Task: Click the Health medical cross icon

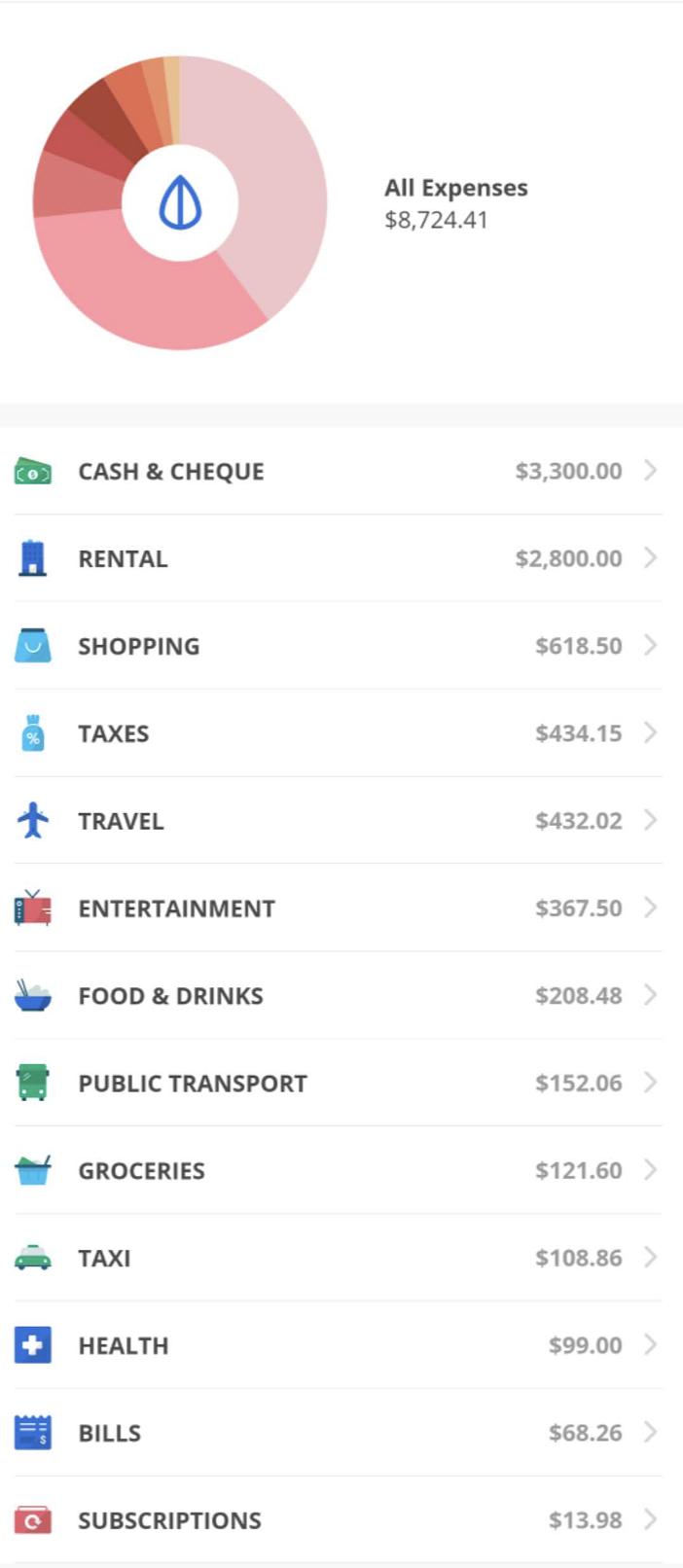Action: pyautogui.click(x=32, y=1345)
